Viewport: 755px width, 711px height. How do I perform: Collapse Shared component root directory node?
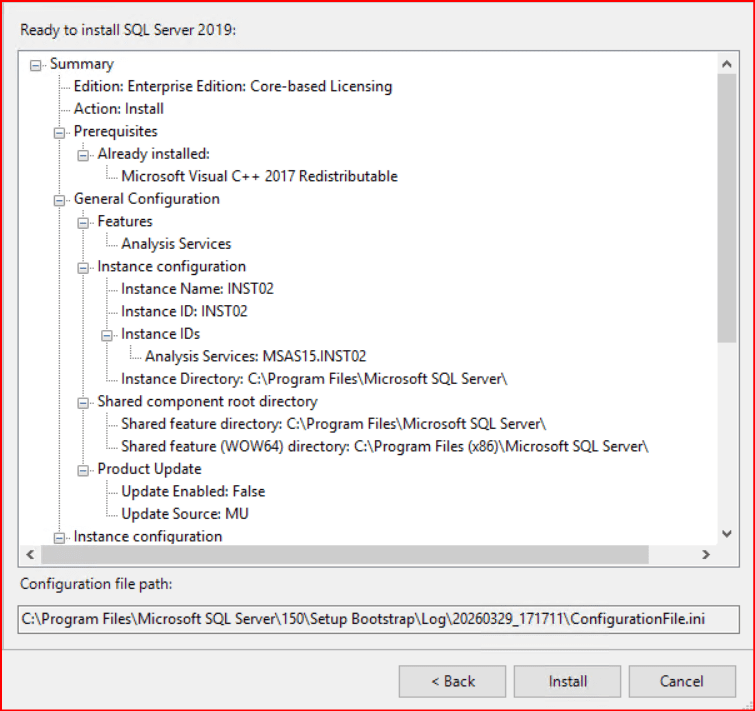pos(83,402)
